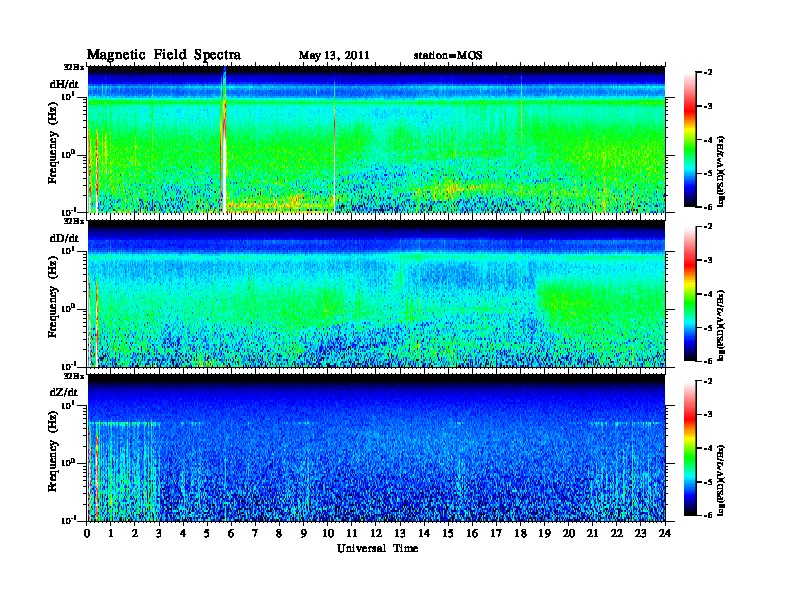The height and width of the screenshot is (612, 792).
Task: Click the 10^0 frequency tick of dZ/dt panel
Action: (x=68, y=463)
